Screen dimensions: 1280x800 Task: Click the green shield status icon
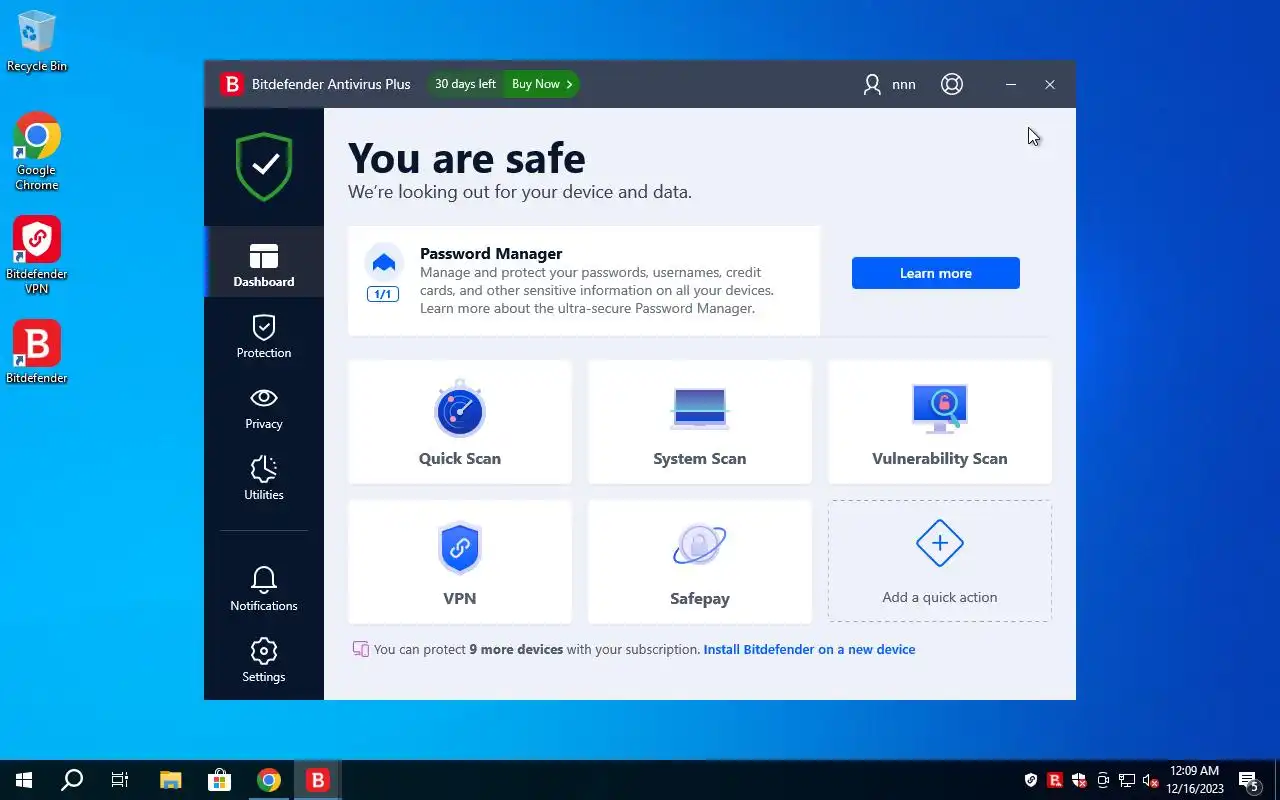[264, 166]
